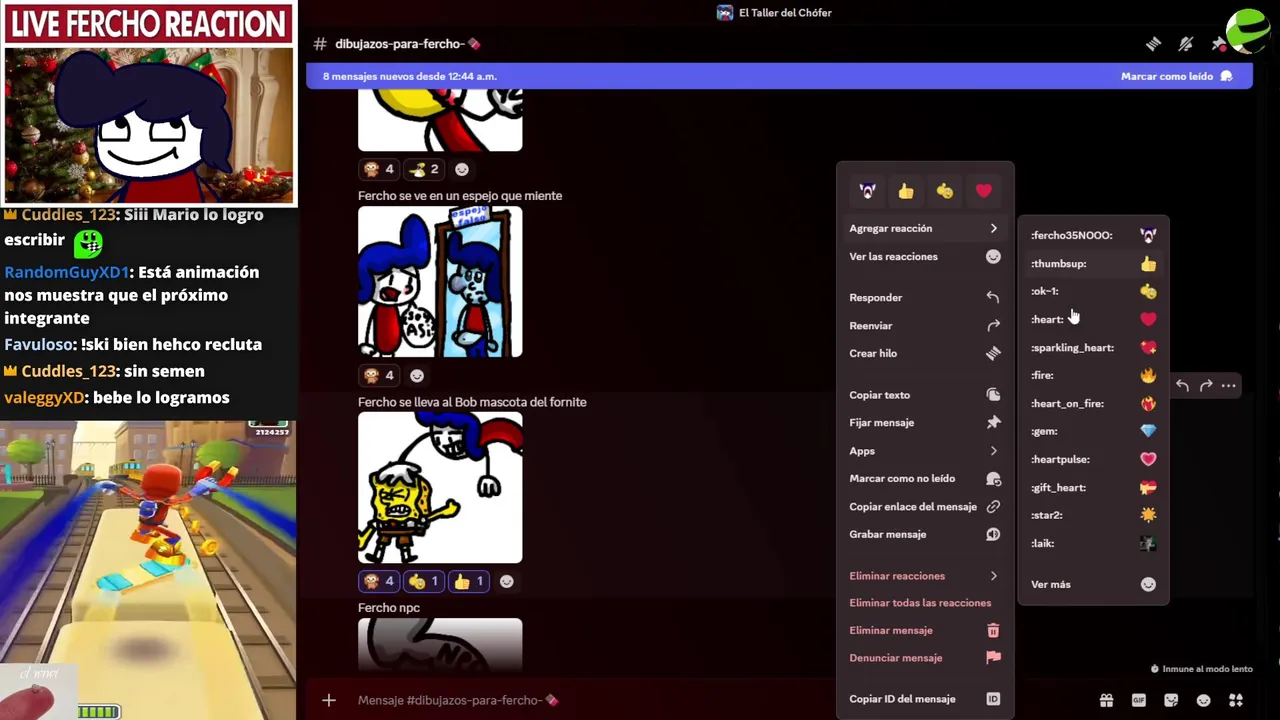The height and width of the screenshot is (720, 1280).
Task: Toggle monkey reaction under the top drawing
Action: [379, 170]
